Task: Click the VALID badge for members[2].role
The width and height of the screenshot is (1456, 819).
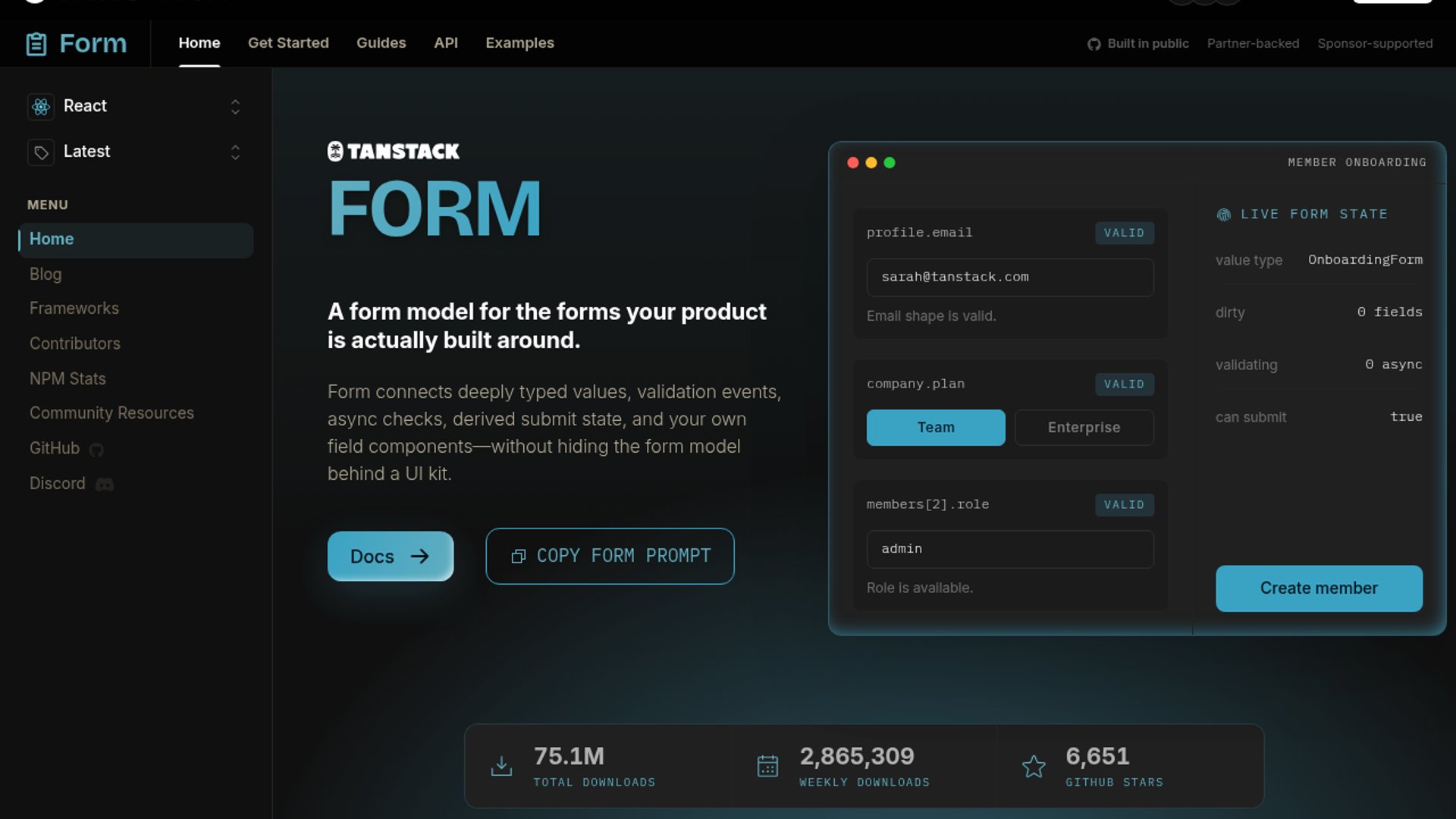Action: point(1124,505)
